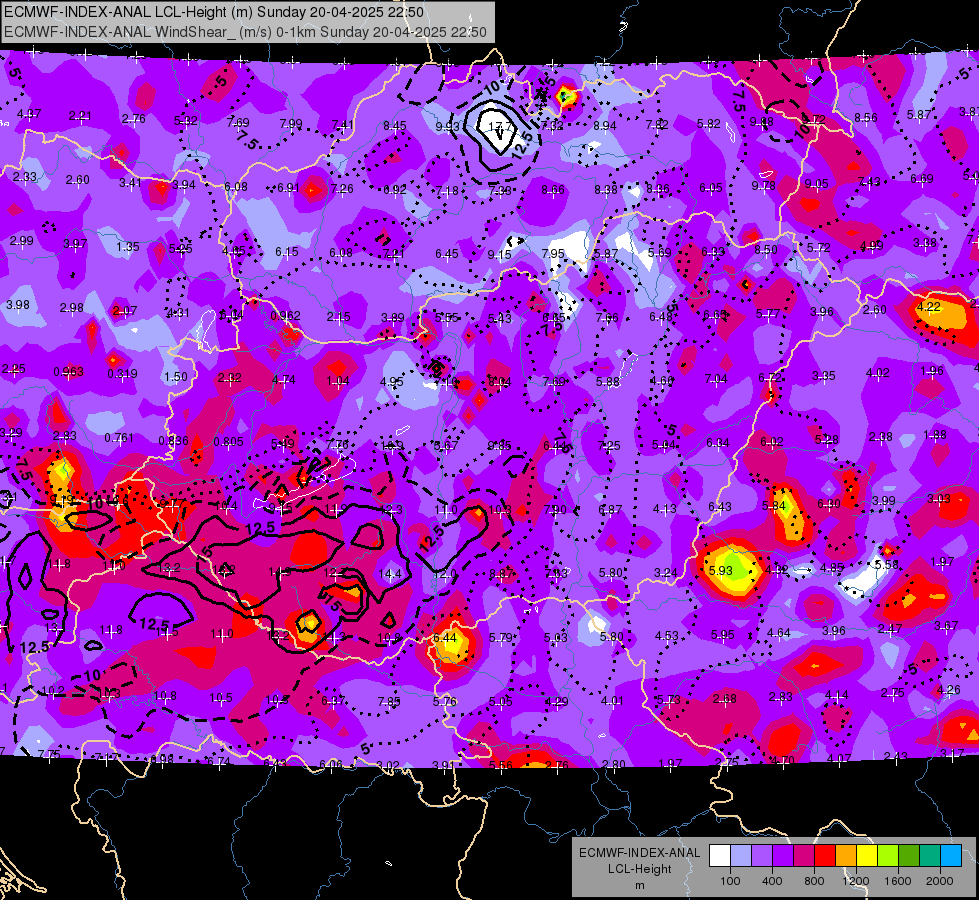The width and height of the screenshot is (979, 900).
Task: Click the wind shear value 1.04
Action: point(337,381)
